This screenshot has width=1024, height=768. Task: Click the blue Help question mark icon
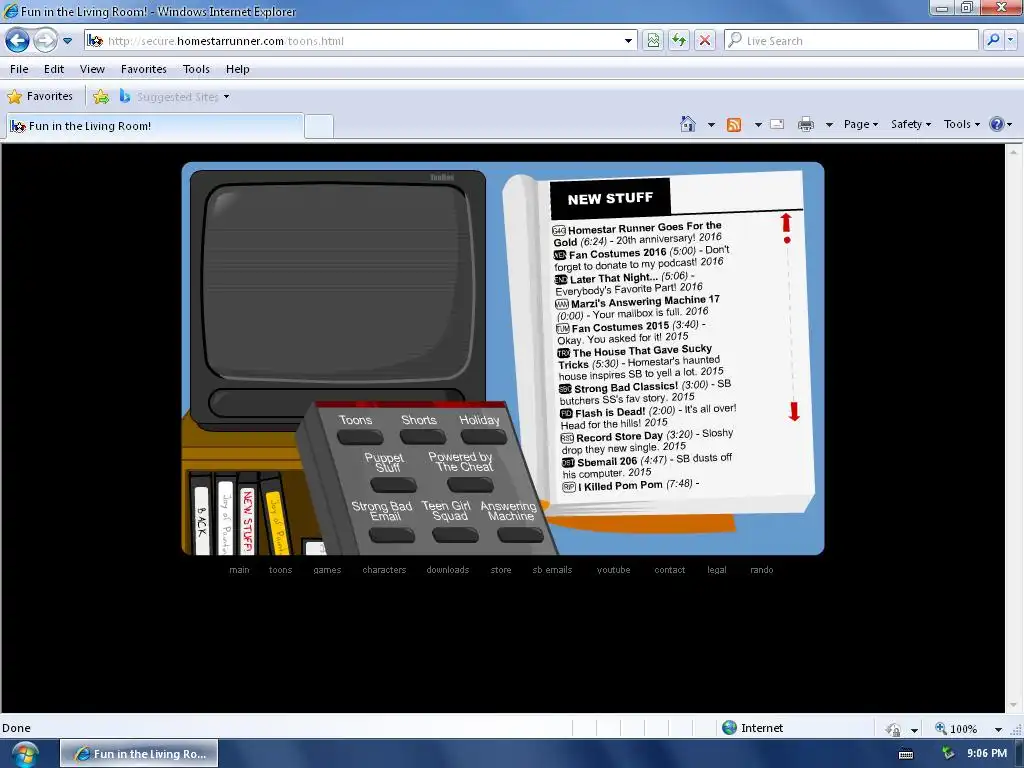click(x=997, y=124)
